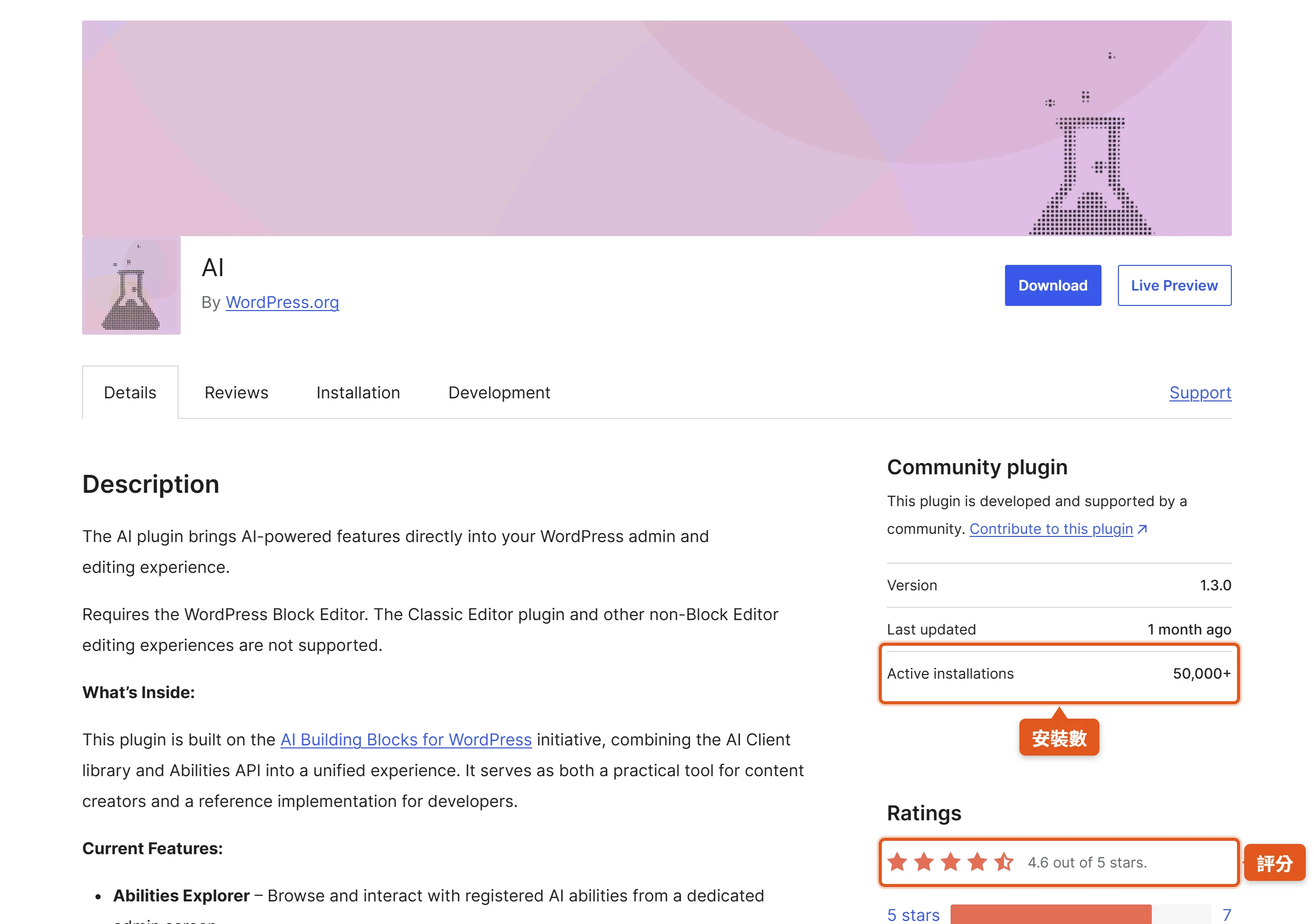The width and height of the screenshot is (1314, 924).
Task: Click the fourth rating star
Action: [x=977, y=861]
